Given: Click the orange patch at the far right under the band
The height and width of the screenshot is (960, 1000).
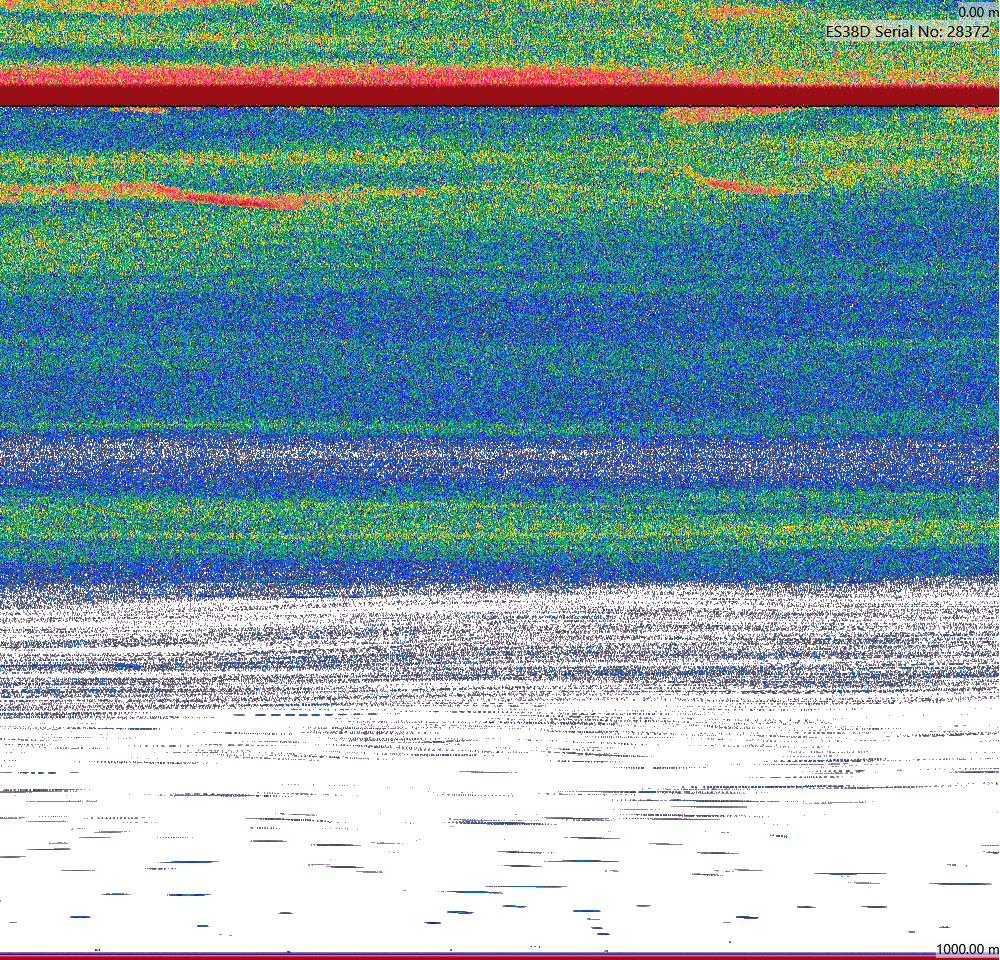Looking at the screenshot, I should (979, 114).
